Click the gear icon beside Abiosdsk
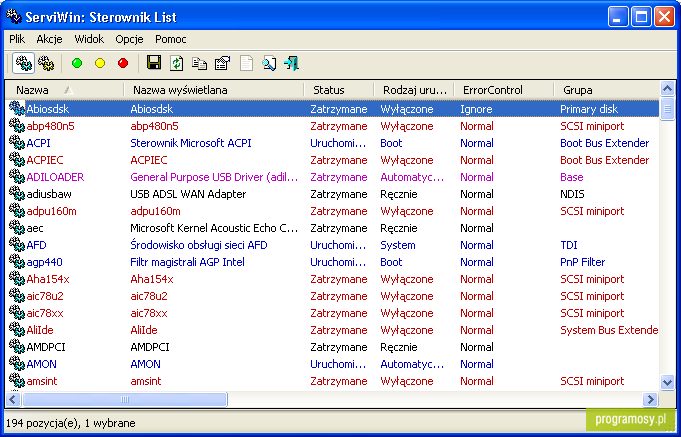Image resolution: width=681 pixels, height=437 pixels. [x=17, y=109]
